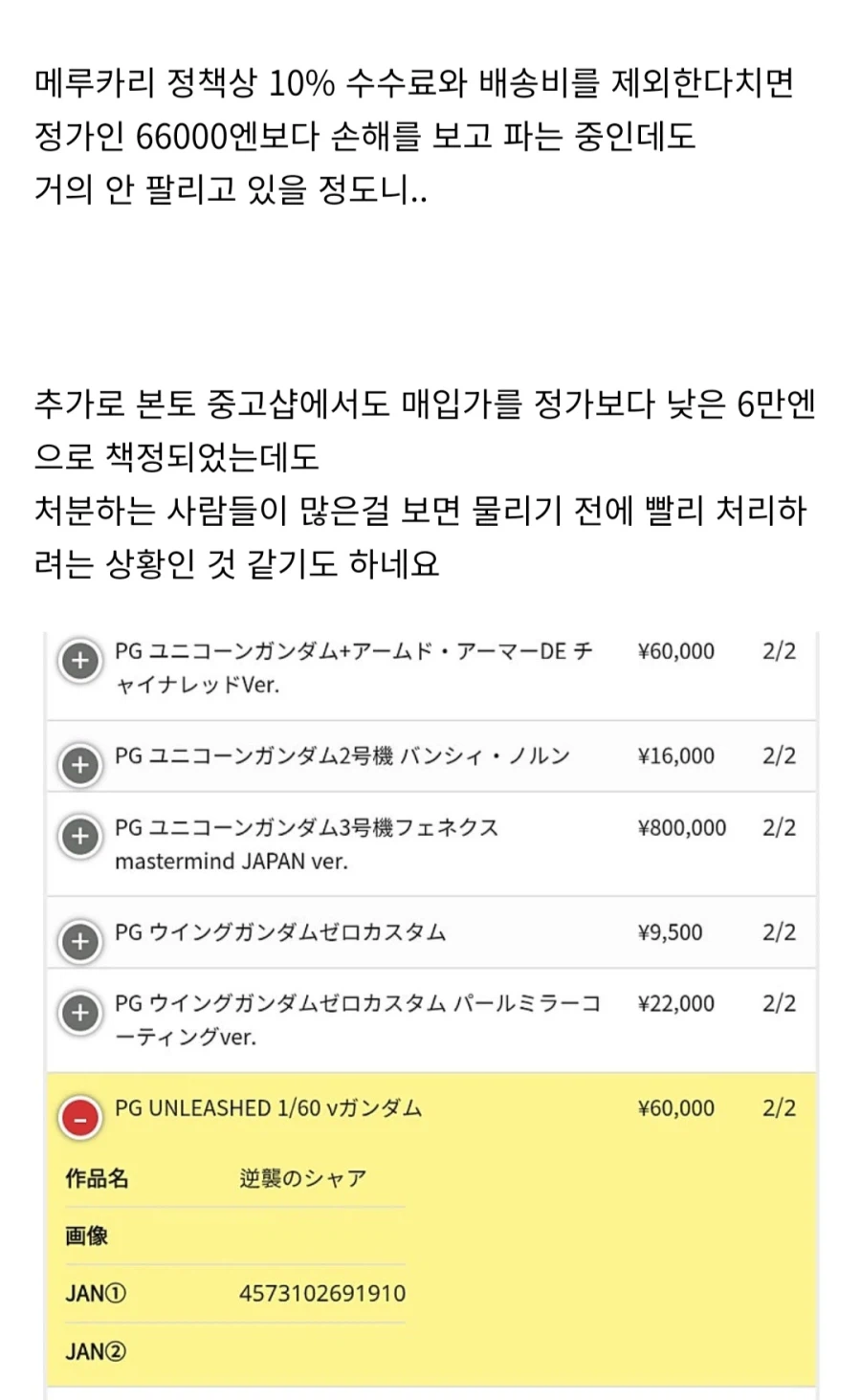Click the red minus icon in yellow row
The width and height of the screenshot is (861, 1400).
click(80, 1117)
